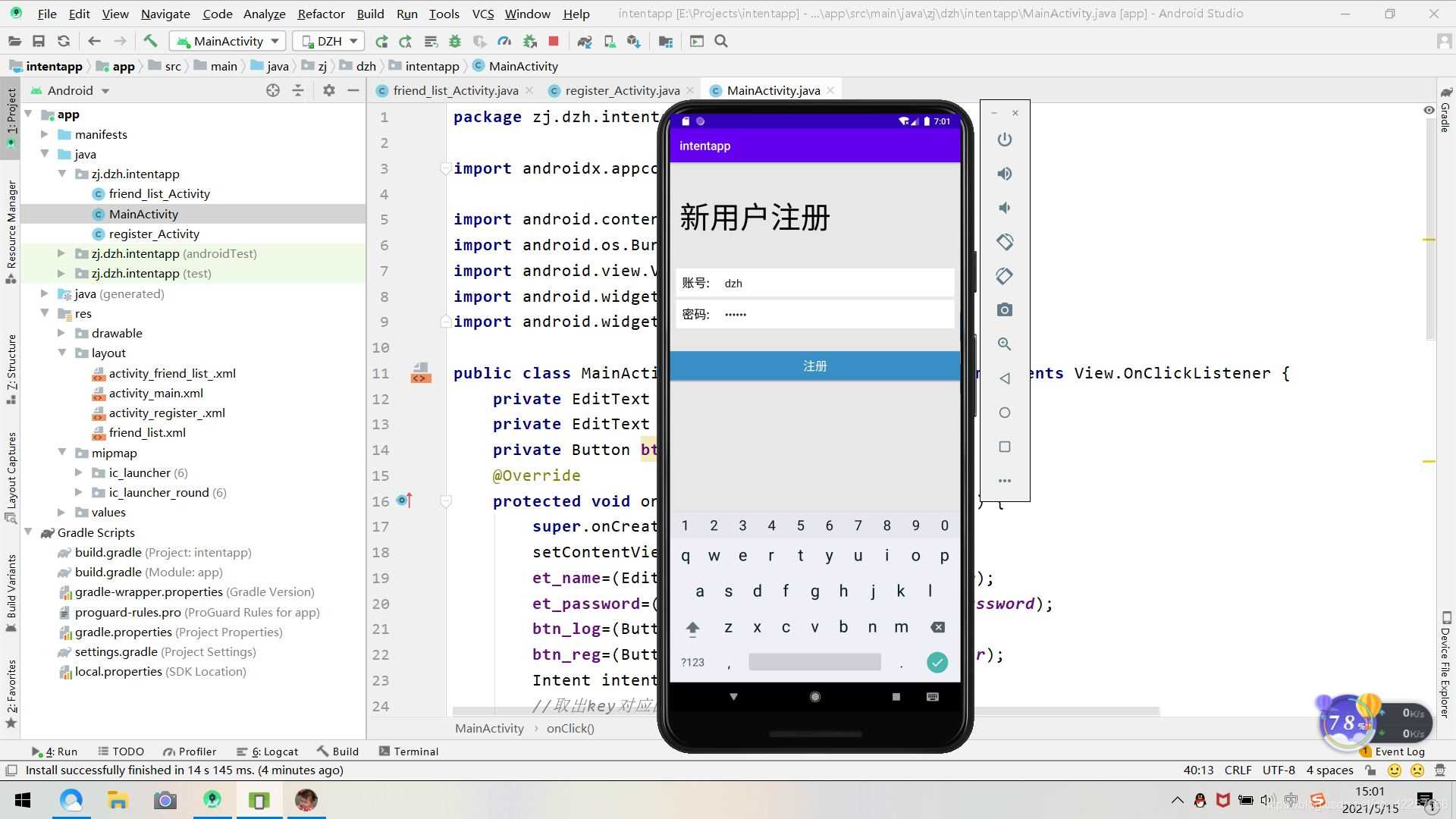Click the volume up icon on emulator
1456x819 pixels.
coord(1005,173)
